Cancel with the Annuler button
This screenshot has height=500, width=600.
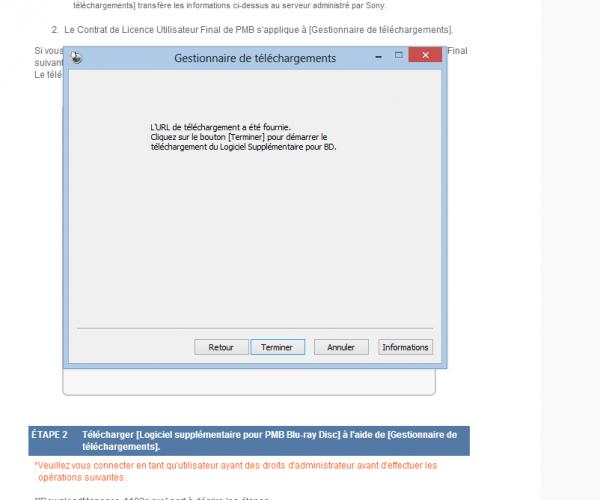pos(341,347)
